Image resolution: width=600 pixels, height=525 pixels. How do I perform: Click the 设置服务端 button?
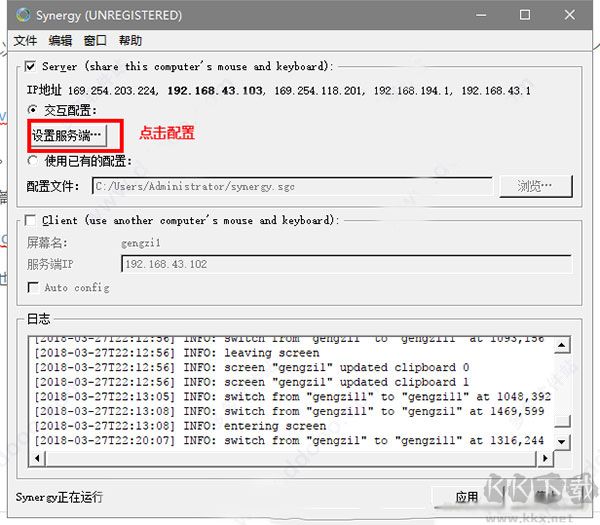point(68,135)
